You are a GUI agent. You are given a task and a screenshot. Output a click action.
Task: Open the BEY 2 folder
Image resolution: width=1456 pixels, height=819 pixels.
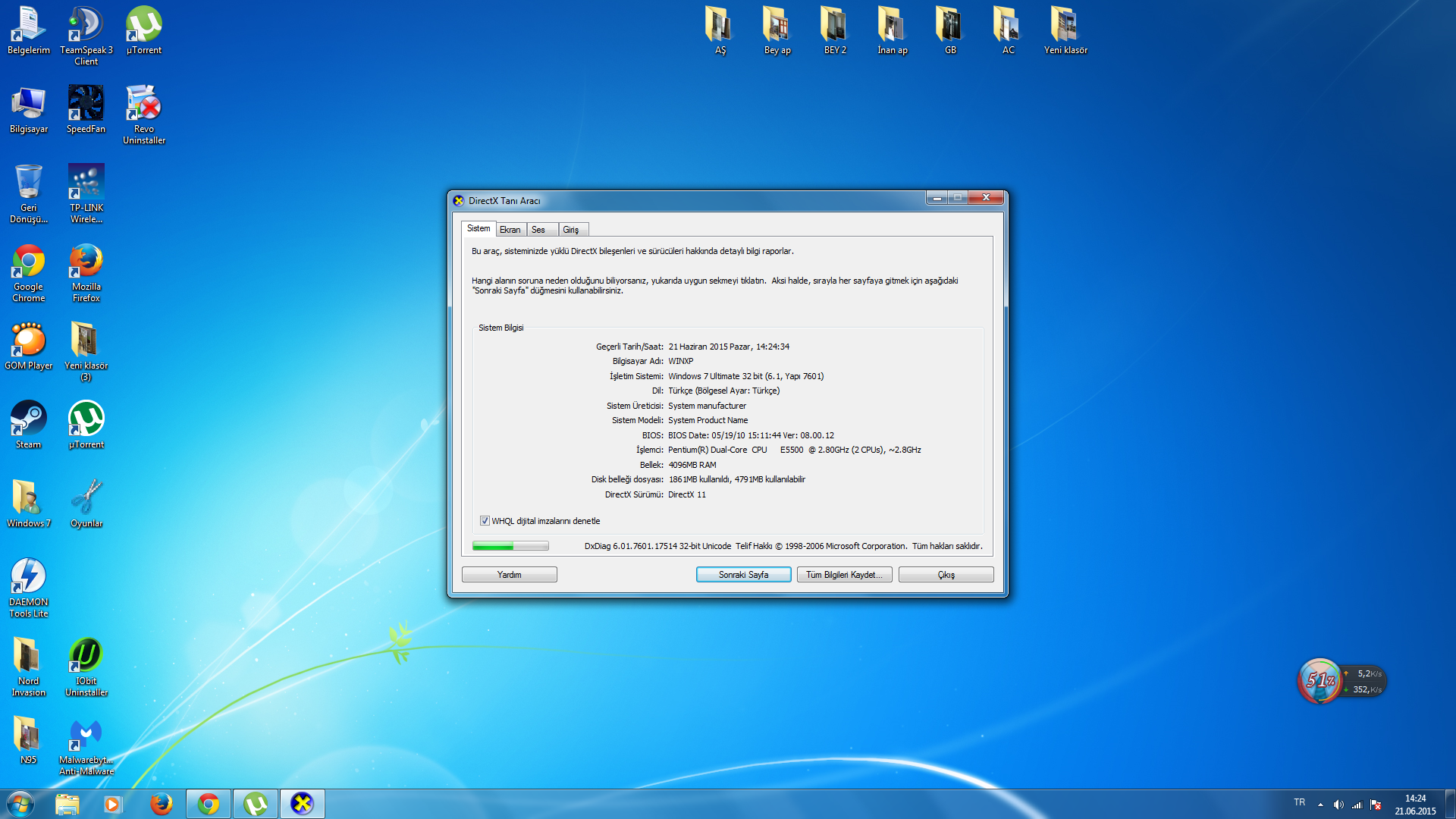point(835,25)
